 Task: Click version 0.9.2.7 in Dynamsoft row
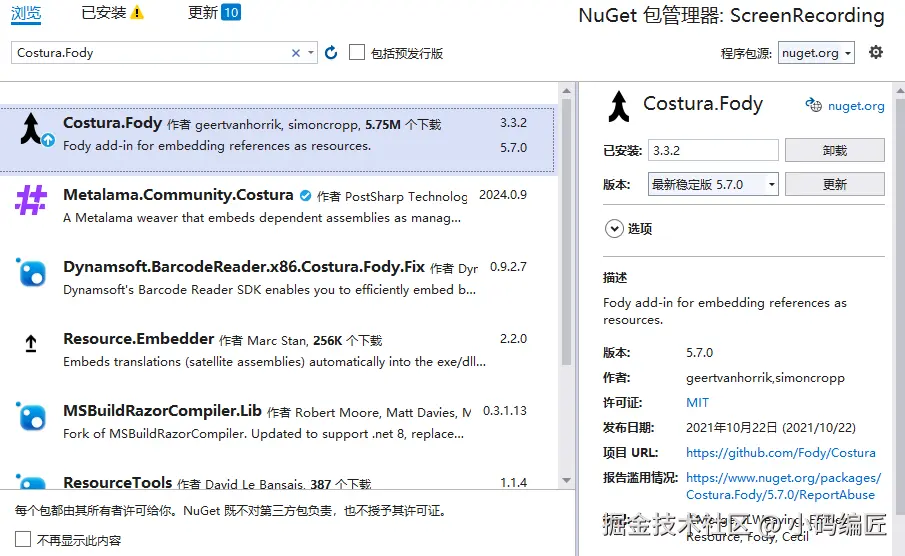(x=508, y=267)
